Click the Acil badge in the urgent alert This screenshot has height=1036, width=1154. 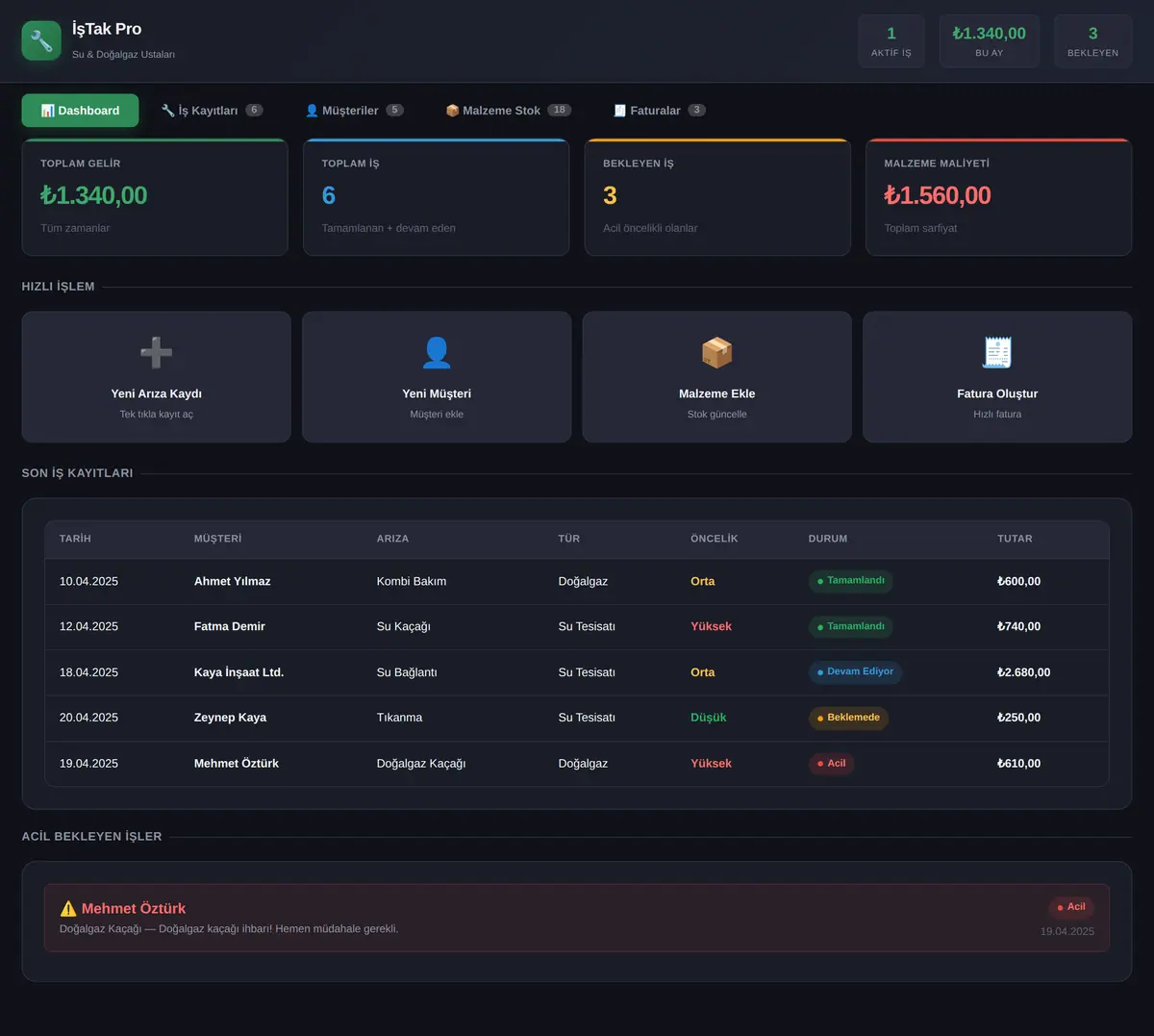[x=1071, y=907]
